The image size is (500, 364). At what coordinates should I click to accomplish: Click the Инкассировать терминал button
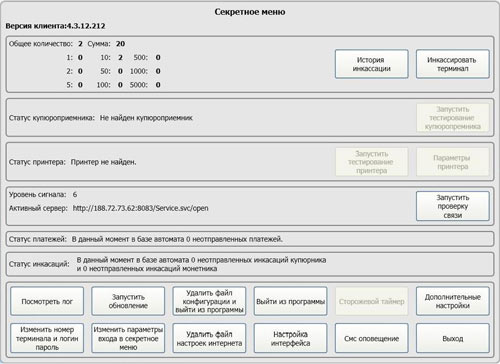(452, 64)
